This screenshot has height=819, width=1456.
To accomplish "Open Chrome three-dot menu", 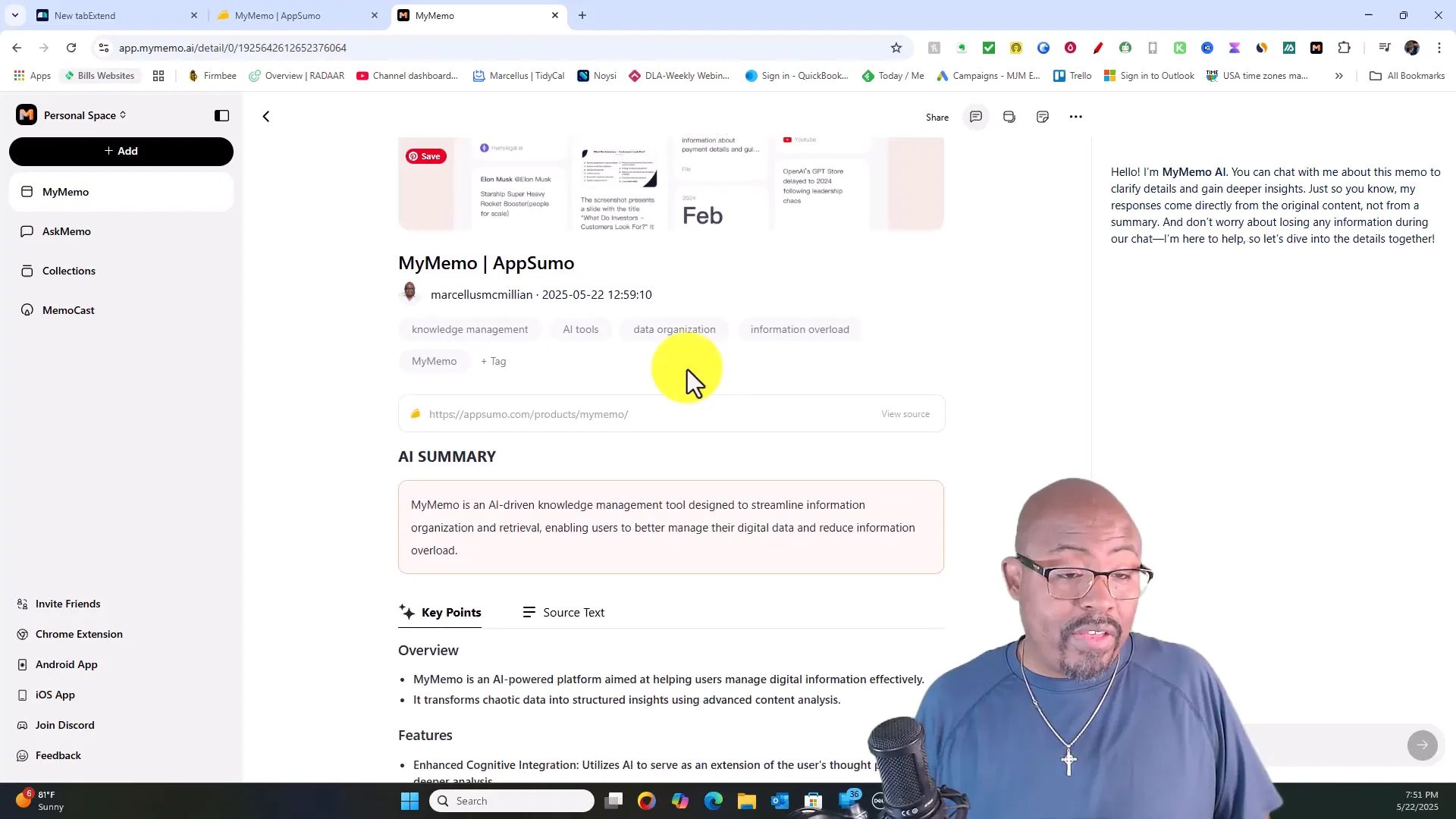I will coord(1439,48).
